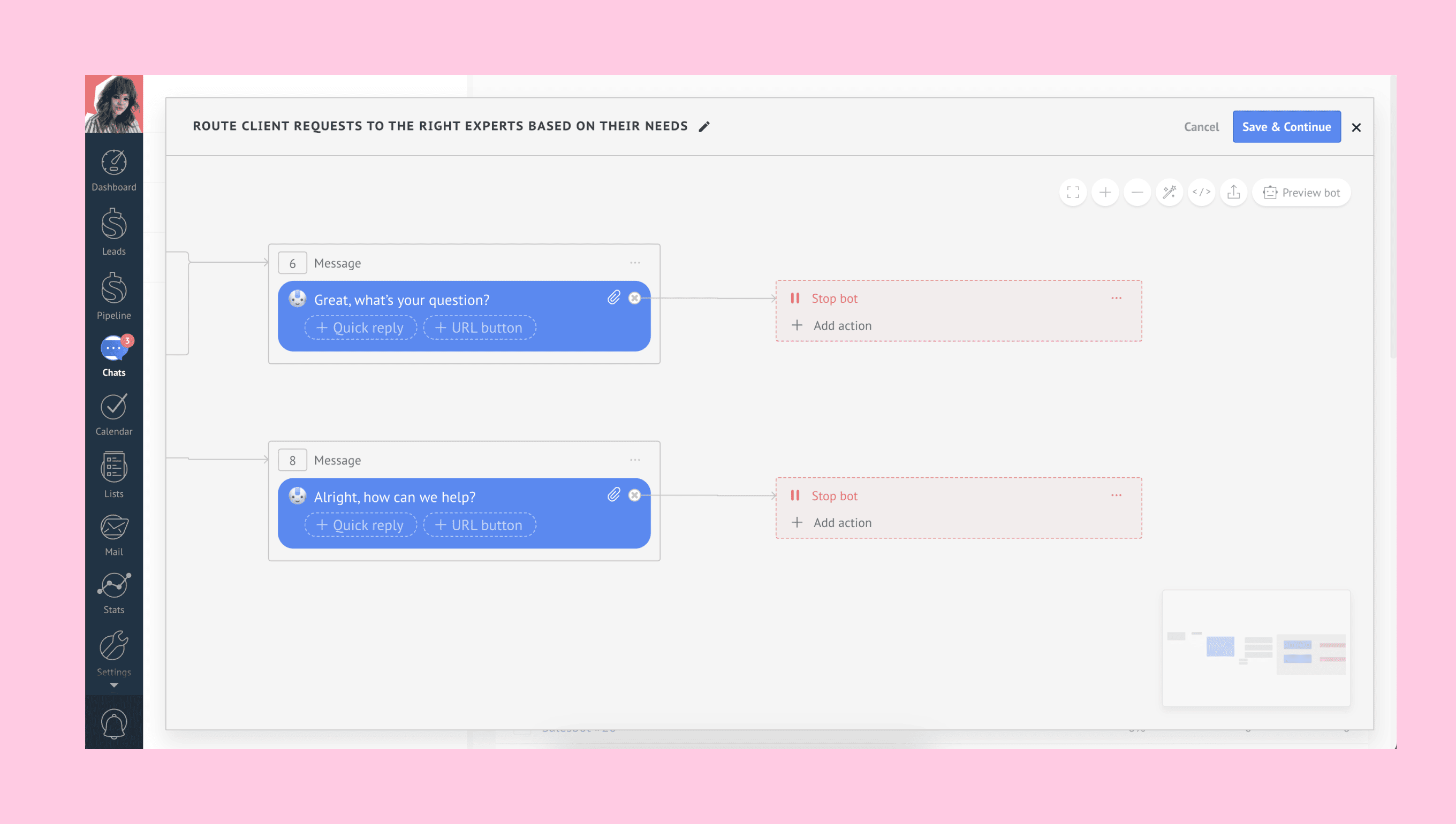Expand Settings arrow in sidebar
The width and height of the screenshot is (1456, 824).
point(114,685)
